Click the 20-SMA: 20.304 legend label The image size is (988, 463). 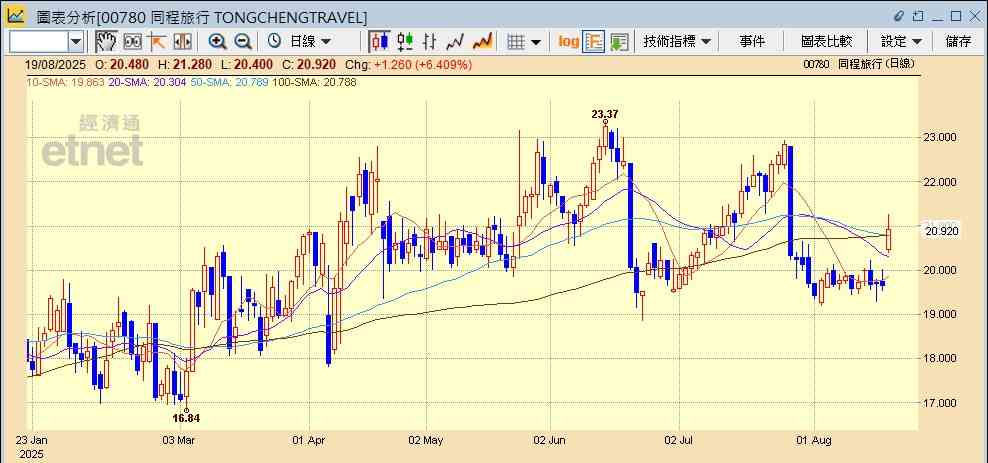pos(147,82)
